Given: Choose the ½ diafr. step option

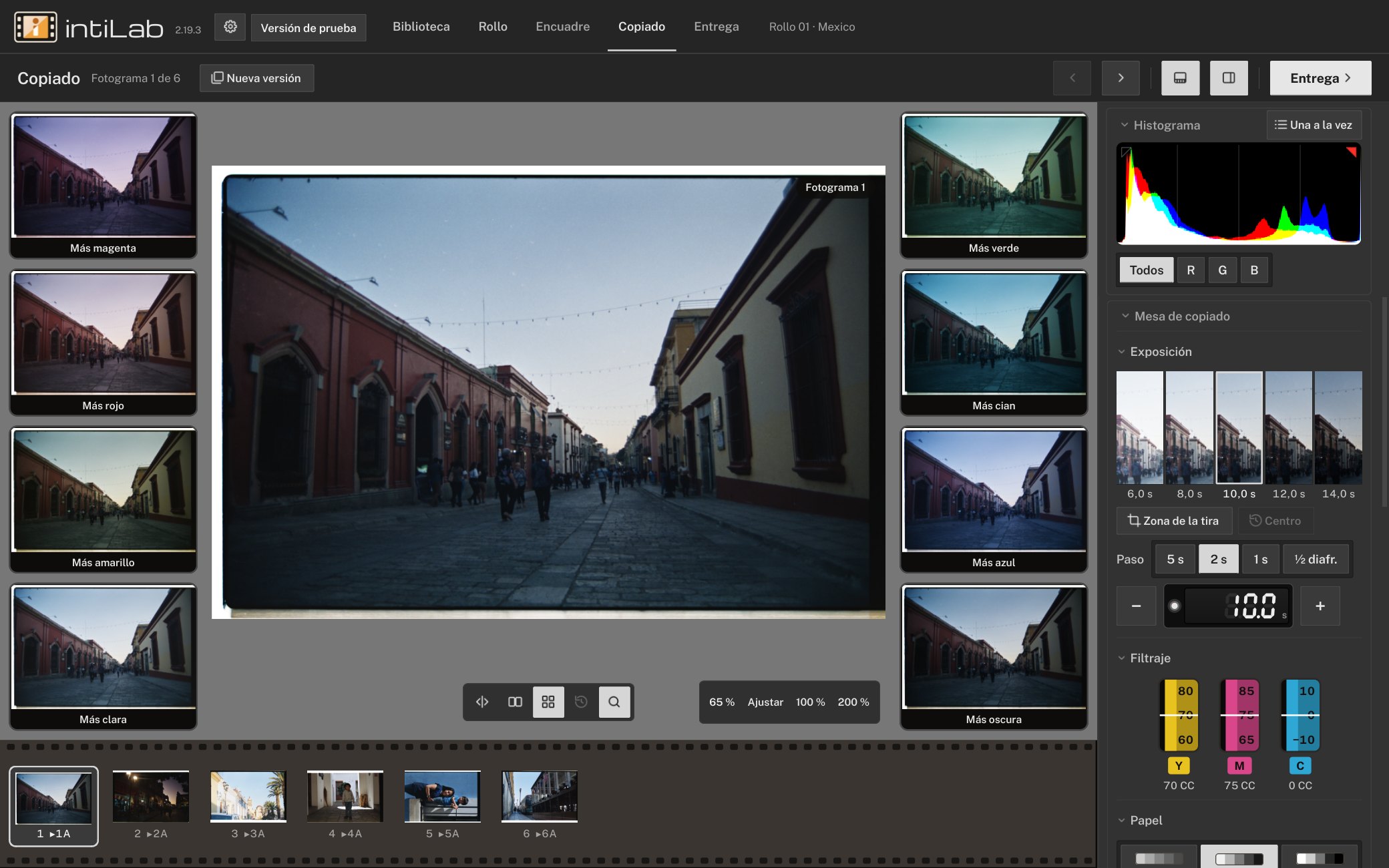Looking at the screenshot, I should [x=1316, y=560].
